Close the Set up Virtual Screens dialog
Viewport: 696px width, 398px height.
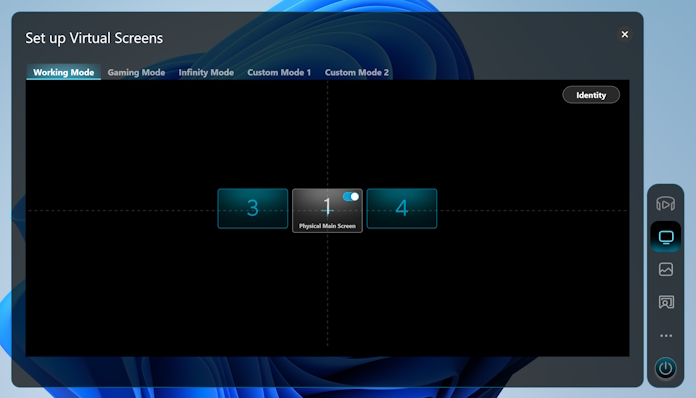click(x=625, y=34)
